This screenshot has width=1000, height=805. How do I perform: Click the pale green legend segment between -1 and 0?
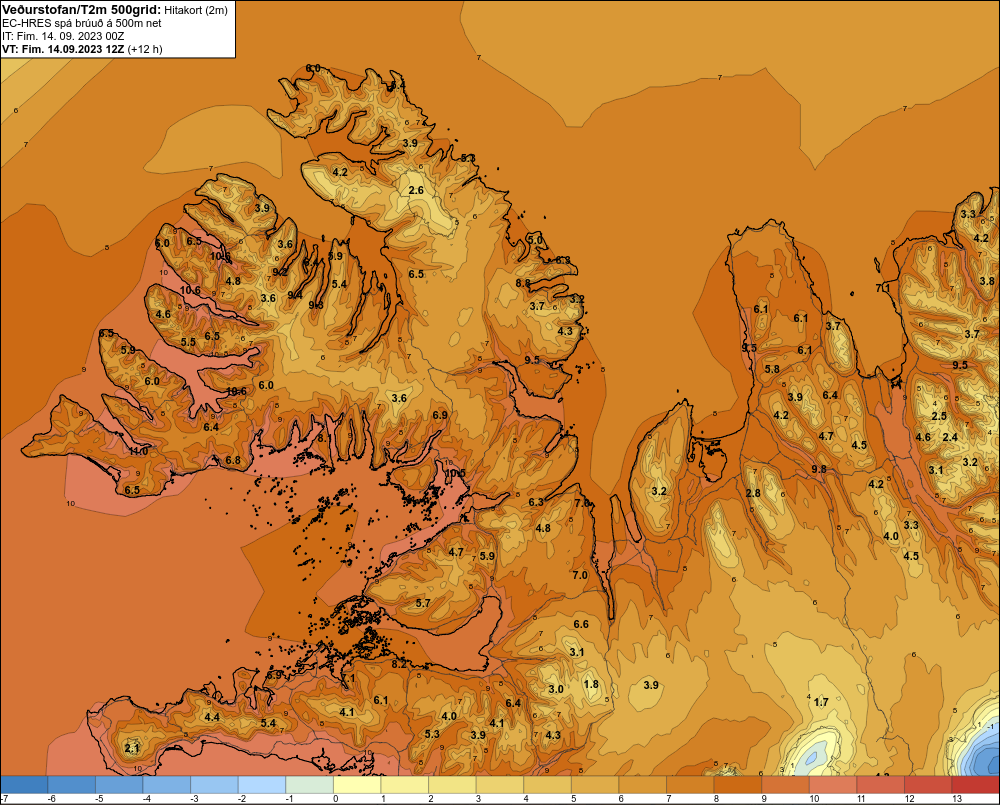point(310,785)
